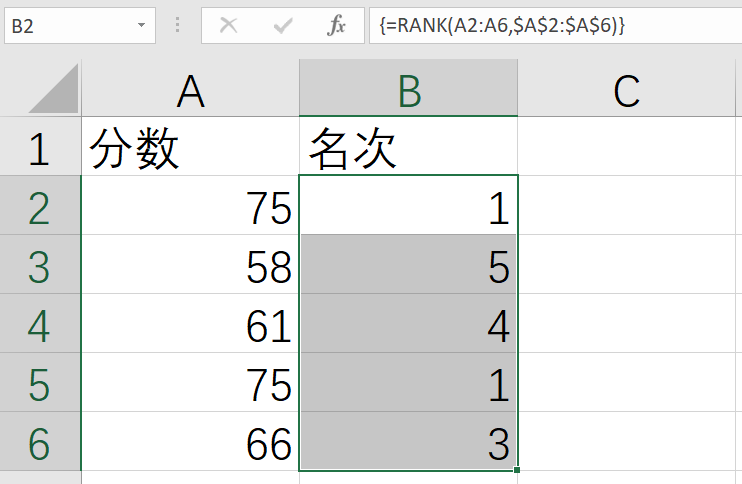Click the Cancel (X) formula bar icon
This screenshot has width=742, height=484.
(229, 26)
